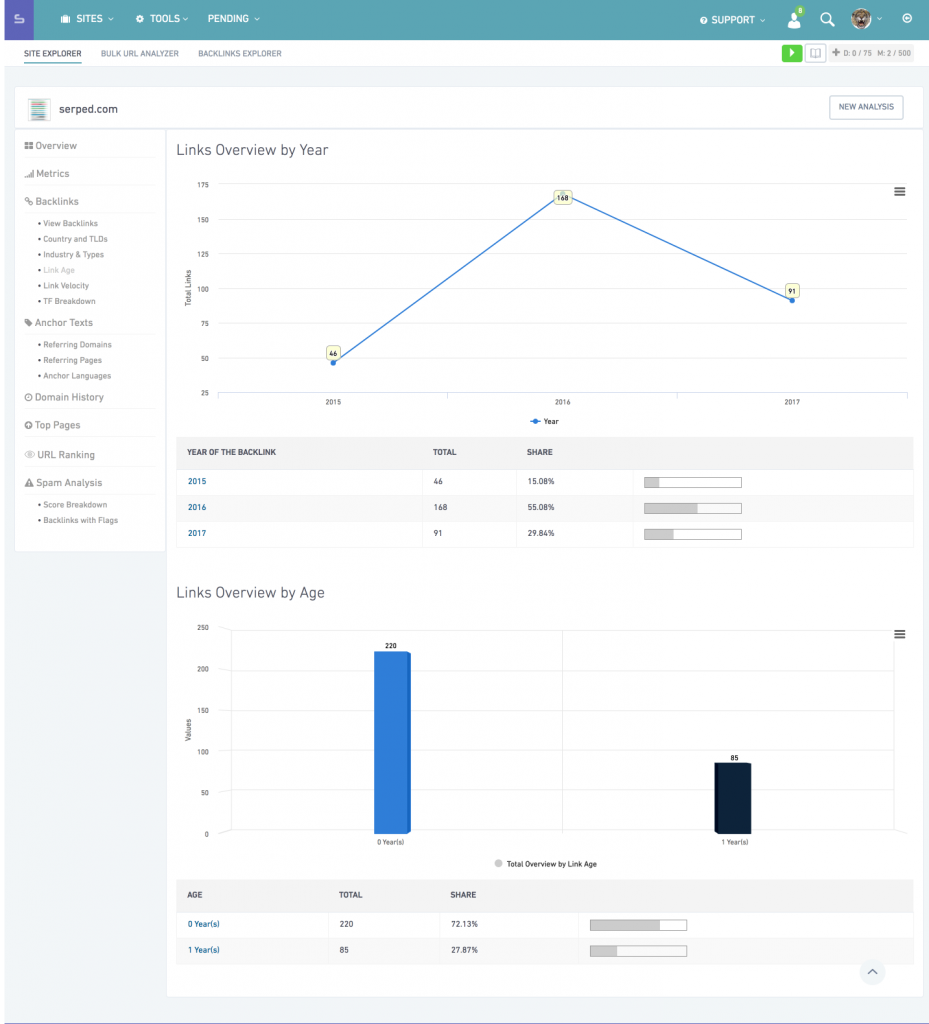Switch to BACKLINKS EXPLORER tab

pyautogui.click(x=240, y=54)
